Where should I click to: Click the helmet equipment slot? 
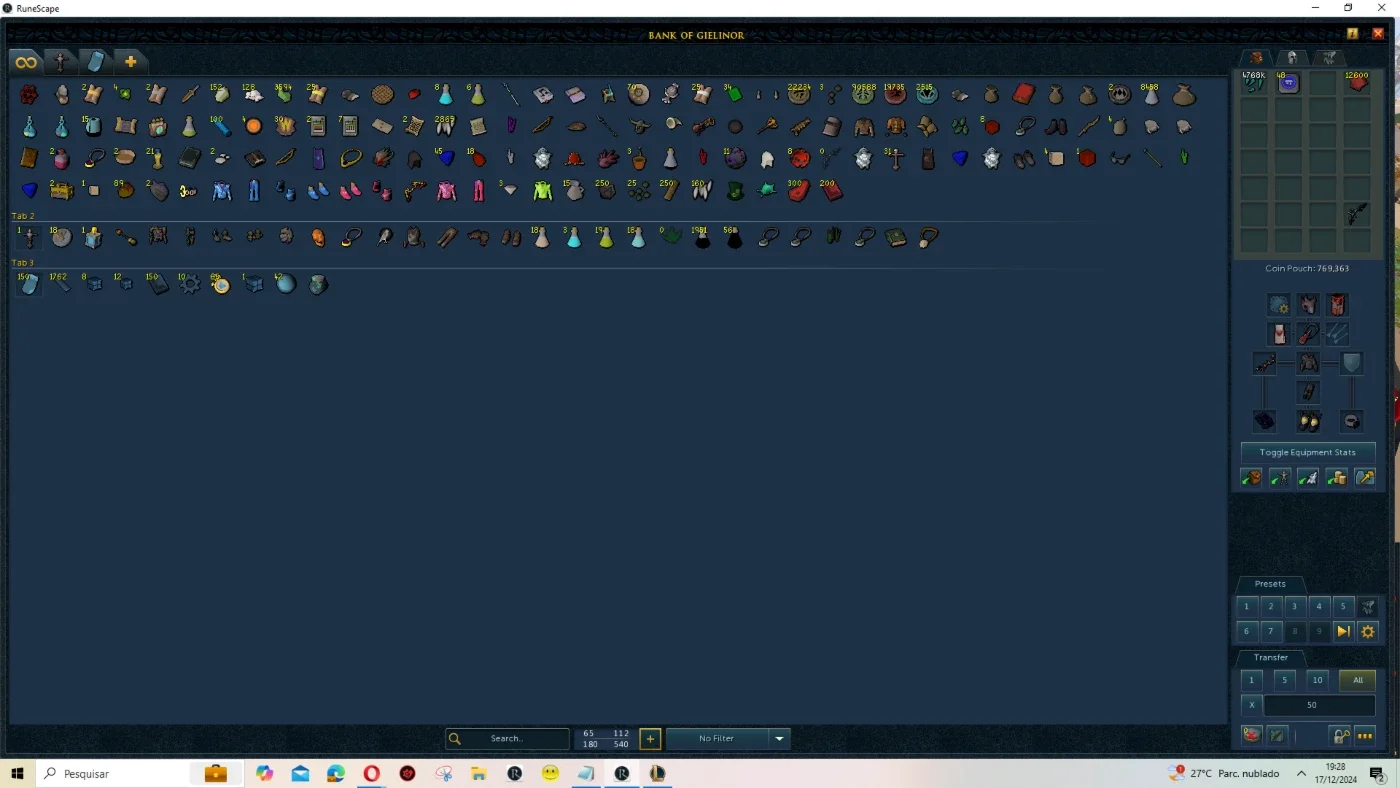(x=1308, y=304)
